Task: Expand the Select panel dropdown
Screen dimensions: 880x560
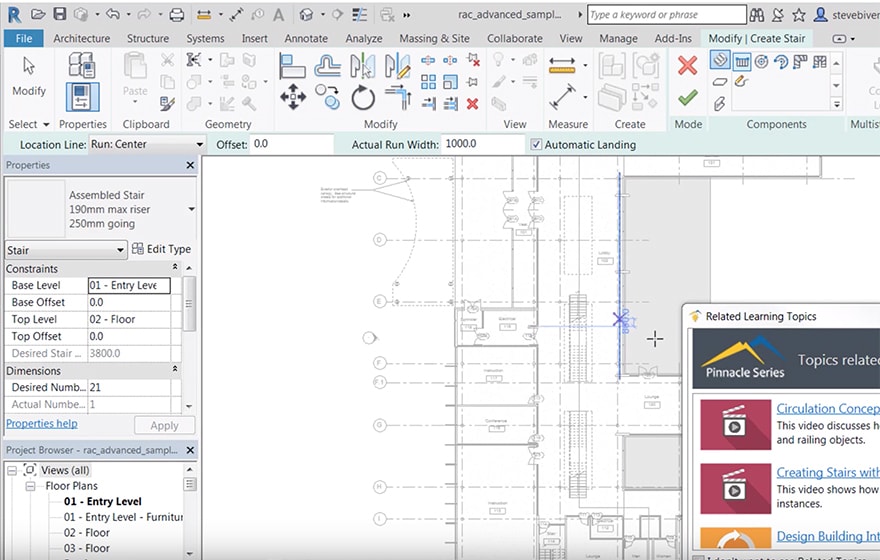Action: click(46, 125)
